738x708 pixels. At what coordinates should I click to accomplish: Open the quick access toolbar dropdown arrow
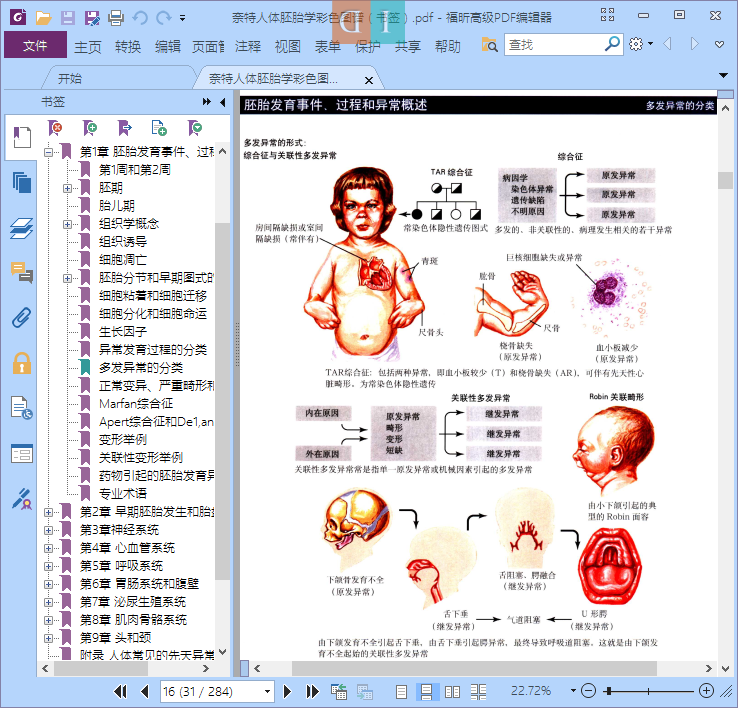tap(182, 18)
